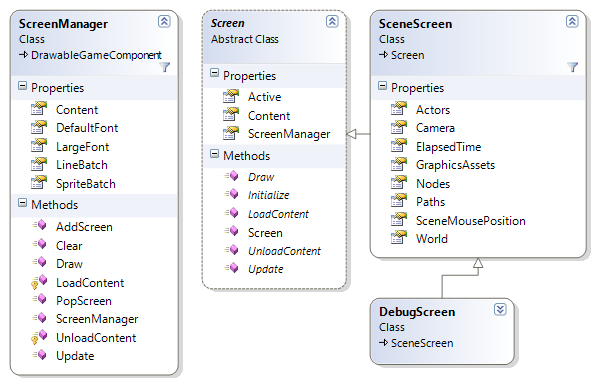
Task: Click the UnloadContent method in Screen class
Action: (x=284, y=251)
